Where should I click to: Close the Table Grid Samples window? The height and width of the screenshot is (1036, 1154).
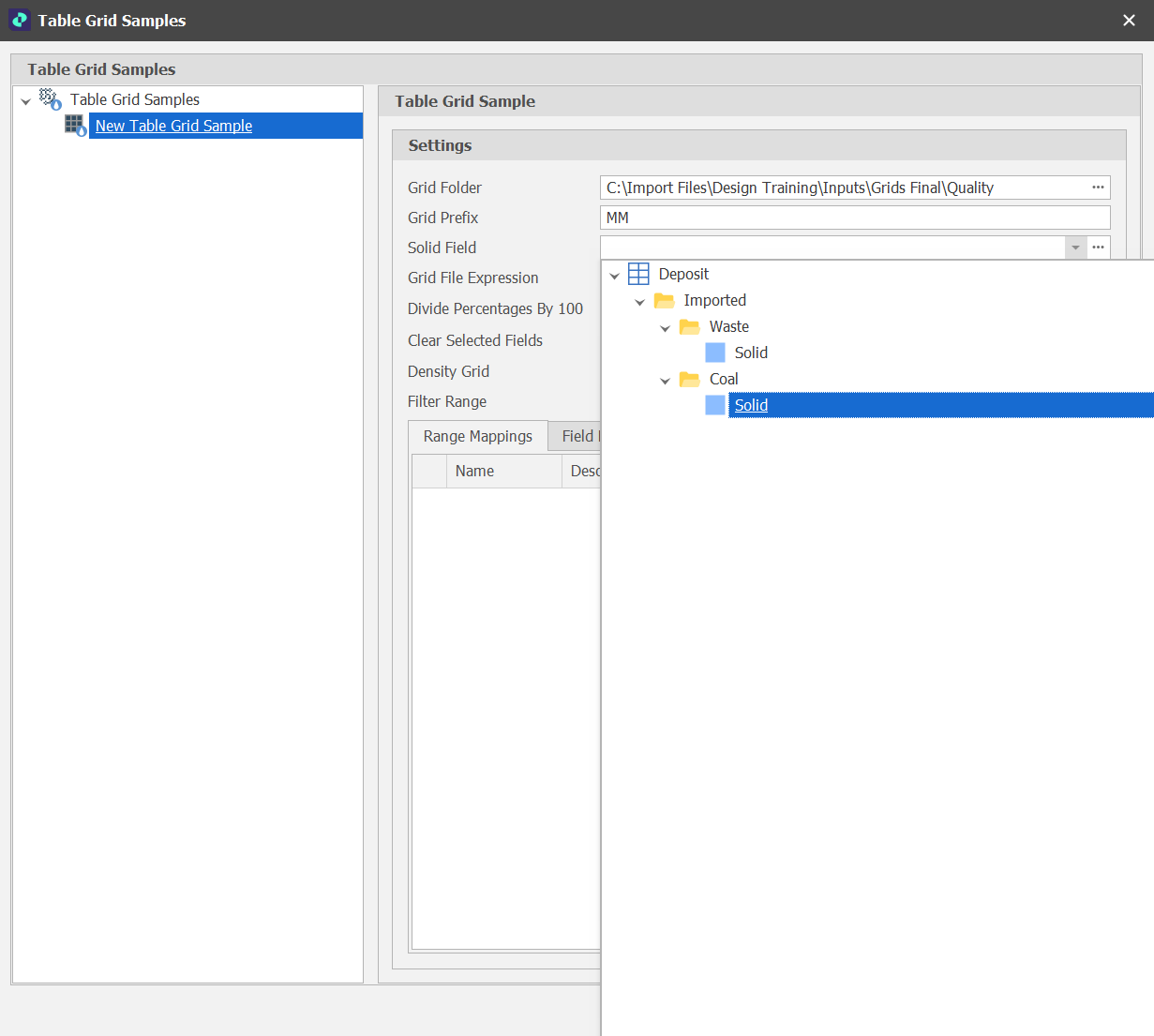click(1129, 21)
